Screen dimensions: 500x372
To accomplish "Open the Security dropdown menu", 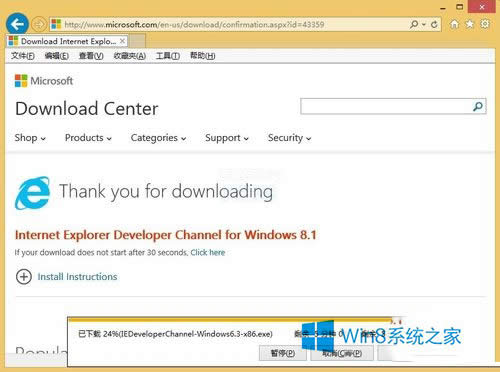I will click(x=290, y=138).
